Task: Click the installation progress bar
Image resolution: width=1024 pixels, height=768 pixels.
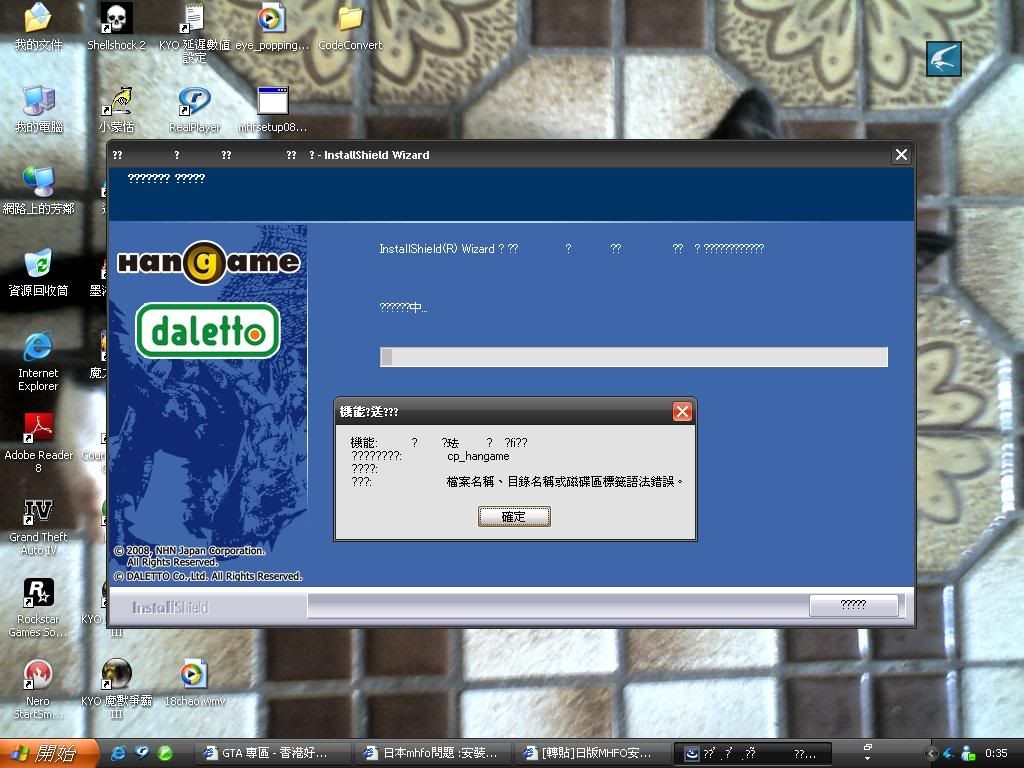Action: pos(633,357)
